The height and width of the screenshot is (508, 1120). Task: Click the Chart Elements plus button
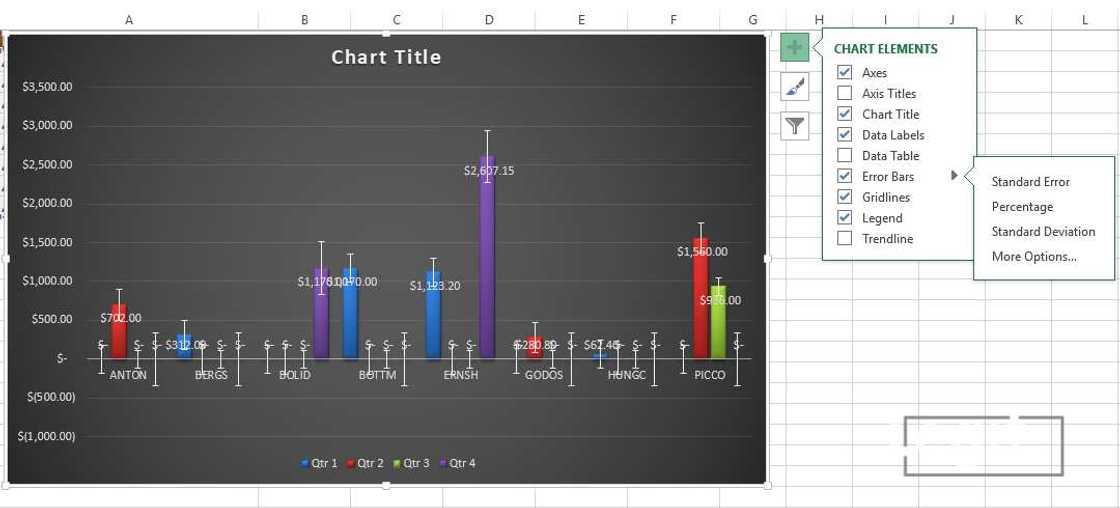coord(794,48)
